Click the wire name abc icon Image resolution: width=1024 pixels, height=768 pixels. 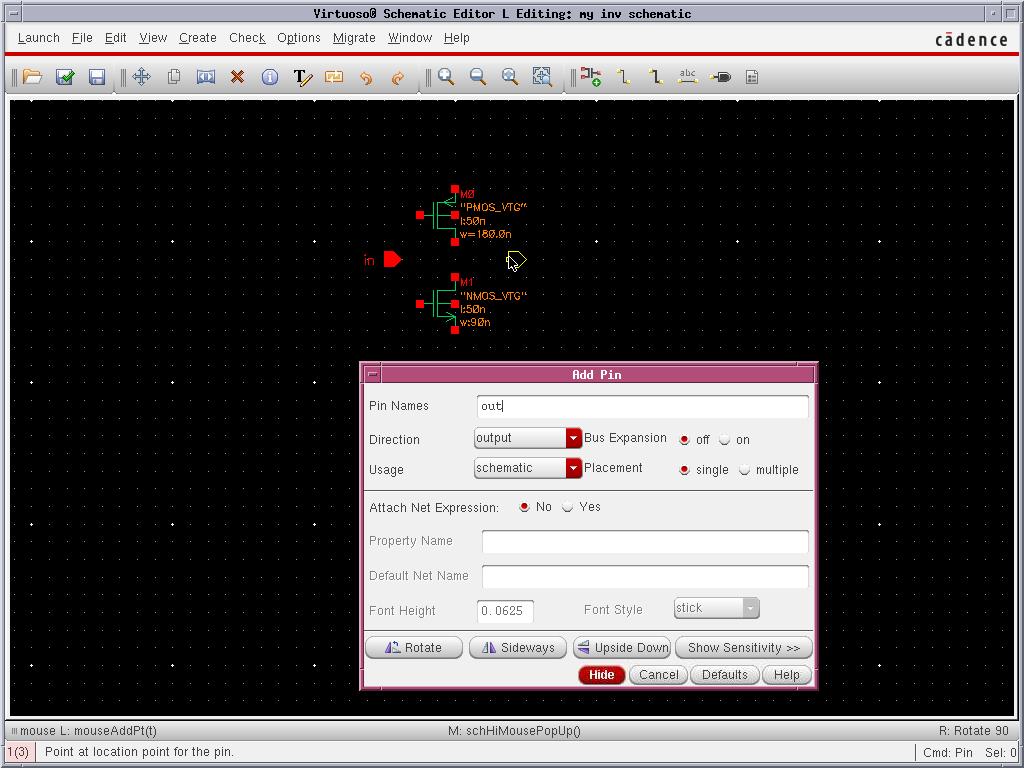click(688, 76)
